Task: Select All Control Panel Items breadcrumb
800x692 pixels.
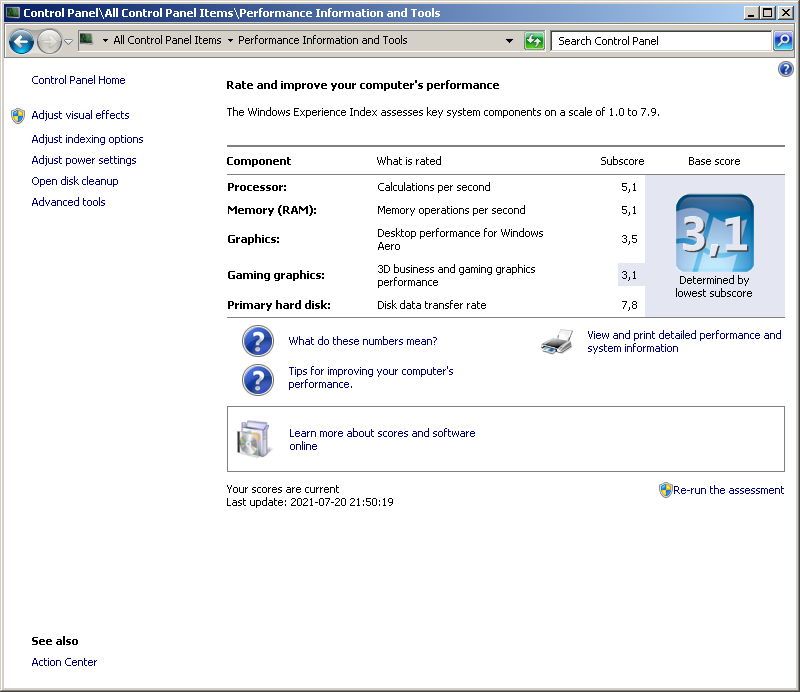Action: coord(167,40)
